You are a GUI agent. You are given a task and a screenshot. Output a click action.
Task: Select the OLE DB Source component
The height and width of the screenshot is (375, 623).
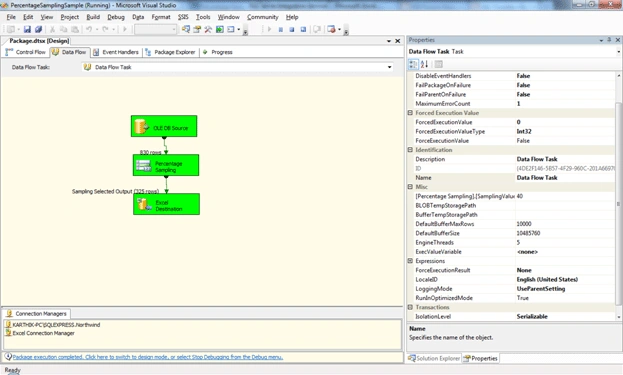164,126
